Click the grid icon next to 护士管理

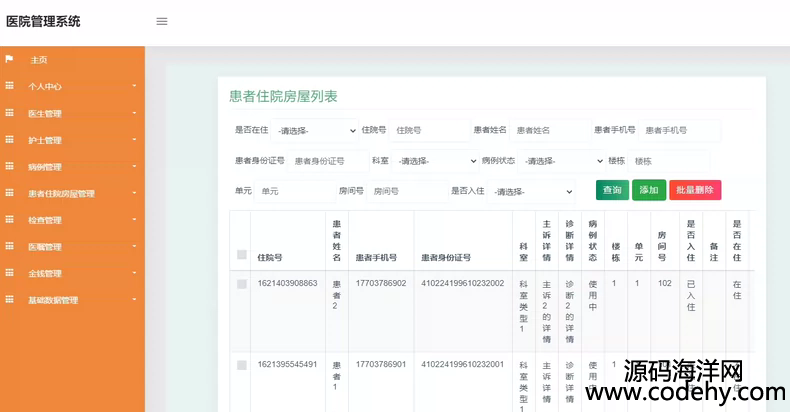pos(10,140)
